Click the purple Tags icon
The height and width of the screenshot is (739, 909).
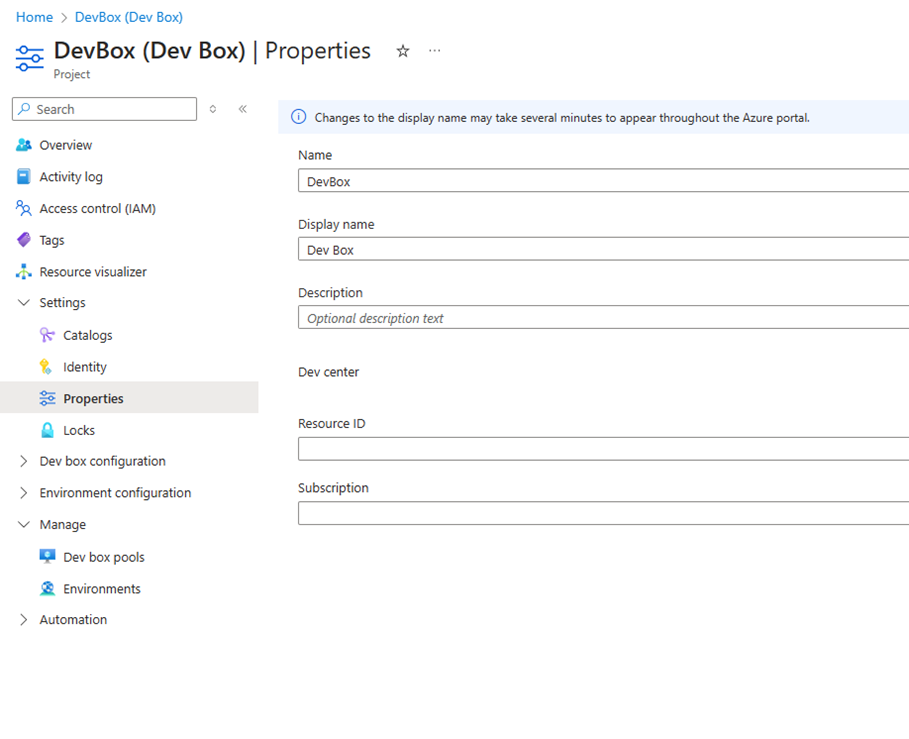coord(24,240)
